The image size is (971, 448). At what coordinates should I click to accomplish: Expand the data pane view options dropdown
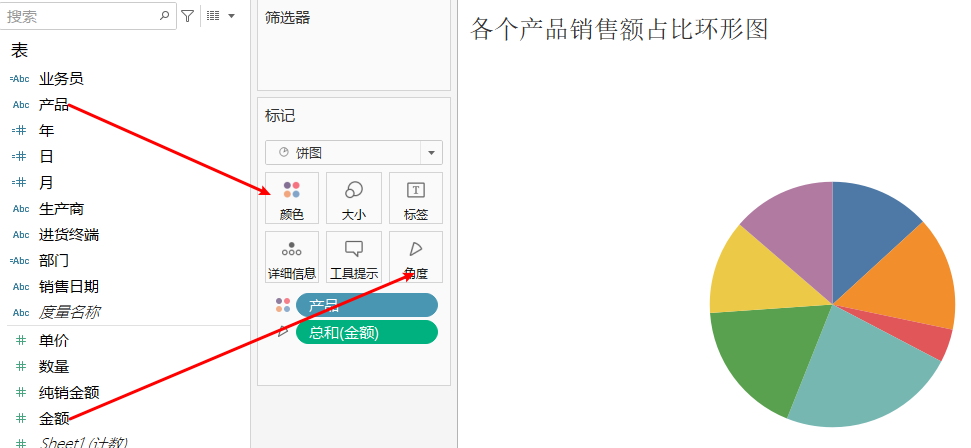[220, 16]
